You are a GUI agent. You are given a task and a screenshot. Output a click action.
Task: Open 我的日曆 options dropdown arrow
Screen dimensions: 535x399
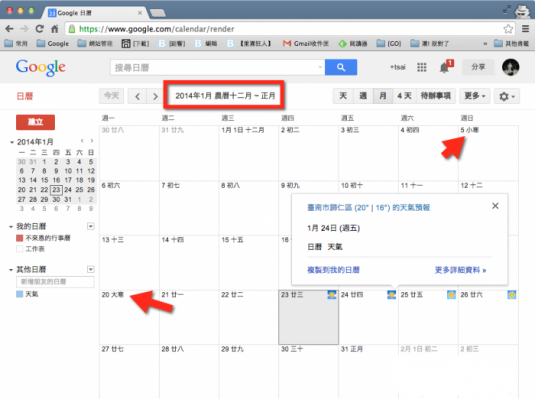90,226
